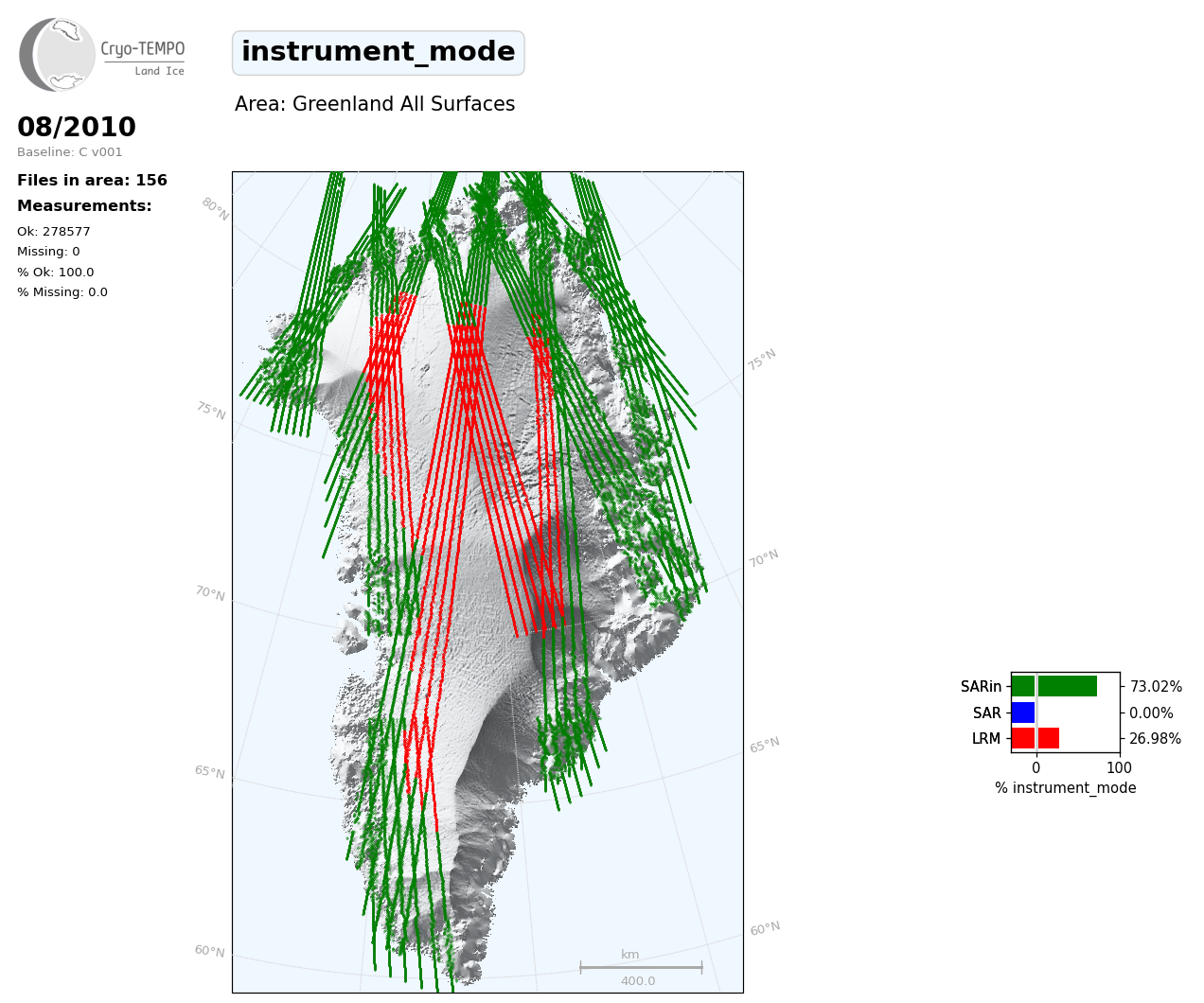Click the right 65°N latitude label
Image resolution: width=1204 pixels, height=1003 pixels.
tap(765, 745)
